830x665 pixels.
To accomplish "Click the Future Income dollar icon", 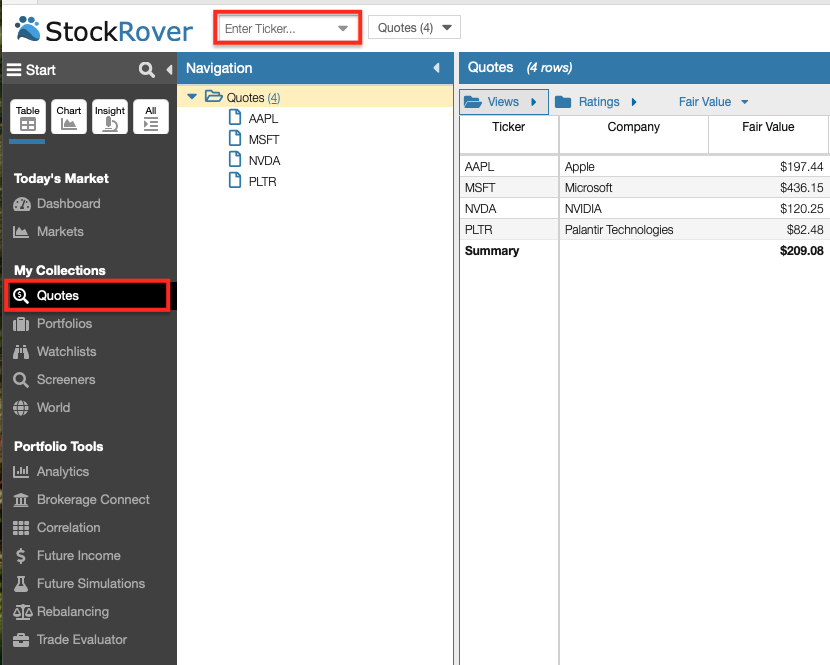I will [x=21, y=556].
